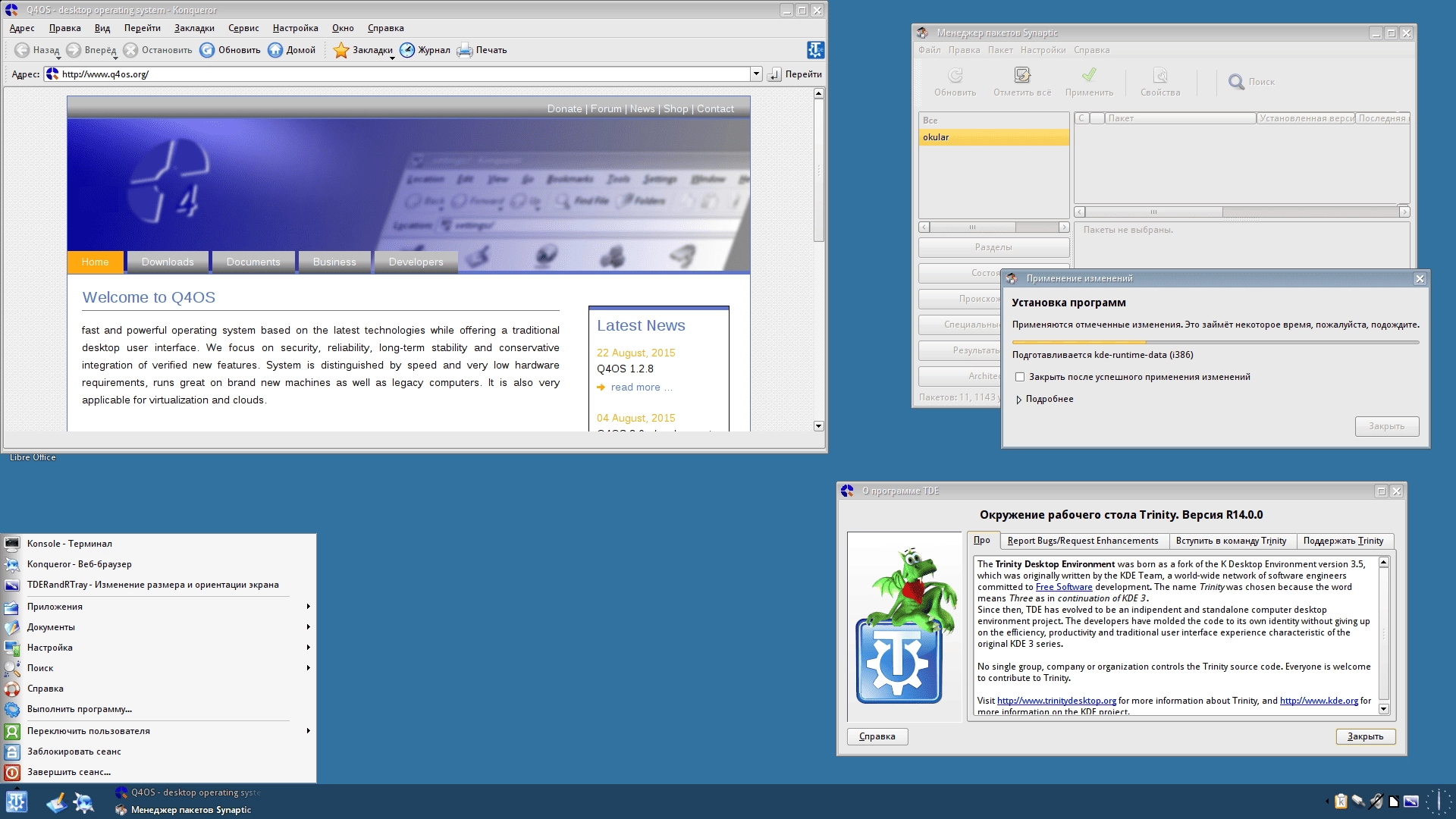The height and width of the screenshot is (819, 1456).
Task: Expand the Приложения submenu
Action: coord(158,607)
